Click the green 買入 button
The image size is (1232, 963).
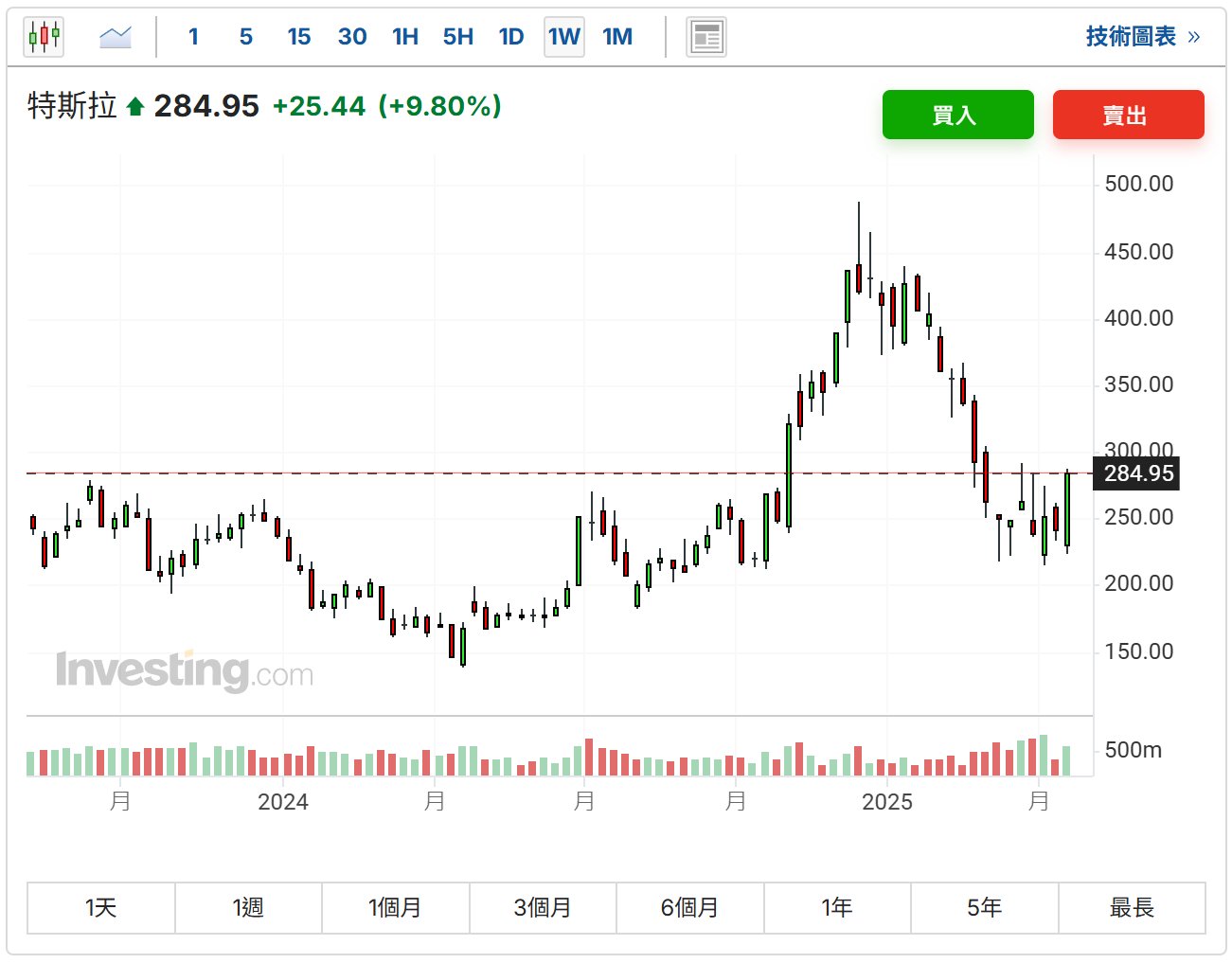pos(958,115)
